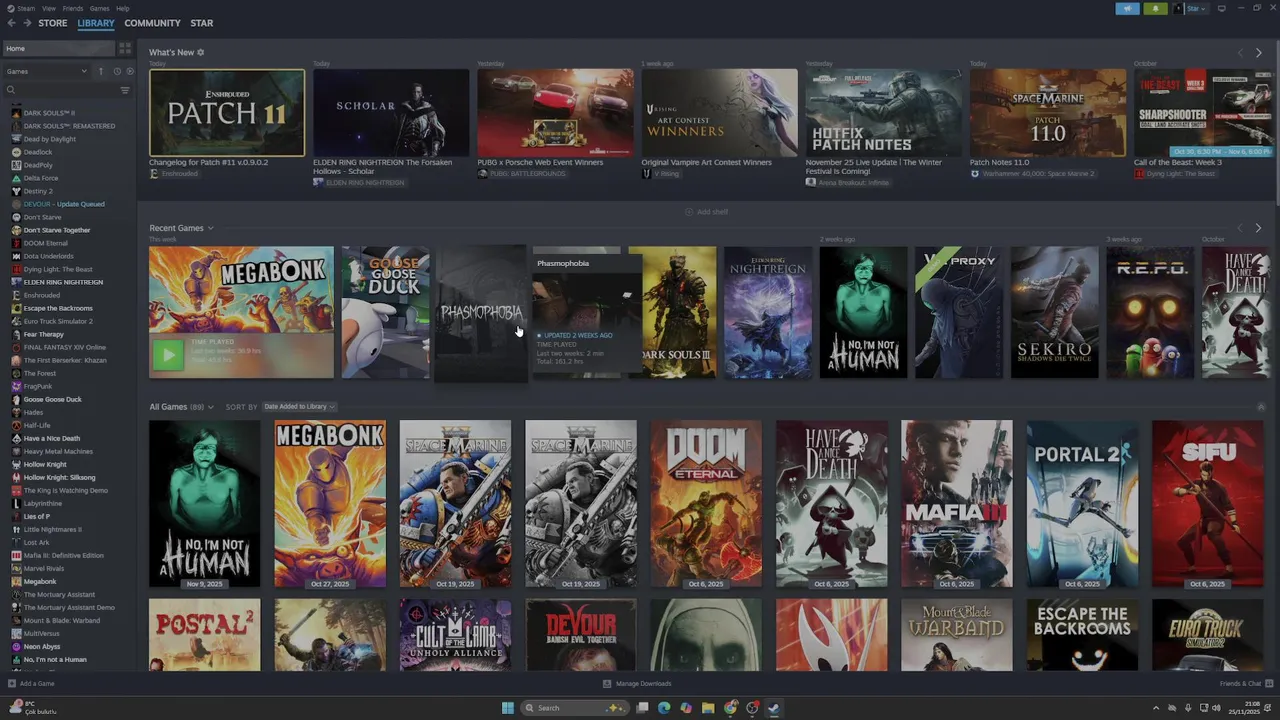Sort library by recent activity clock icon
The width and height of the screenshot is (1280, 720).
[x=116, y=71]
